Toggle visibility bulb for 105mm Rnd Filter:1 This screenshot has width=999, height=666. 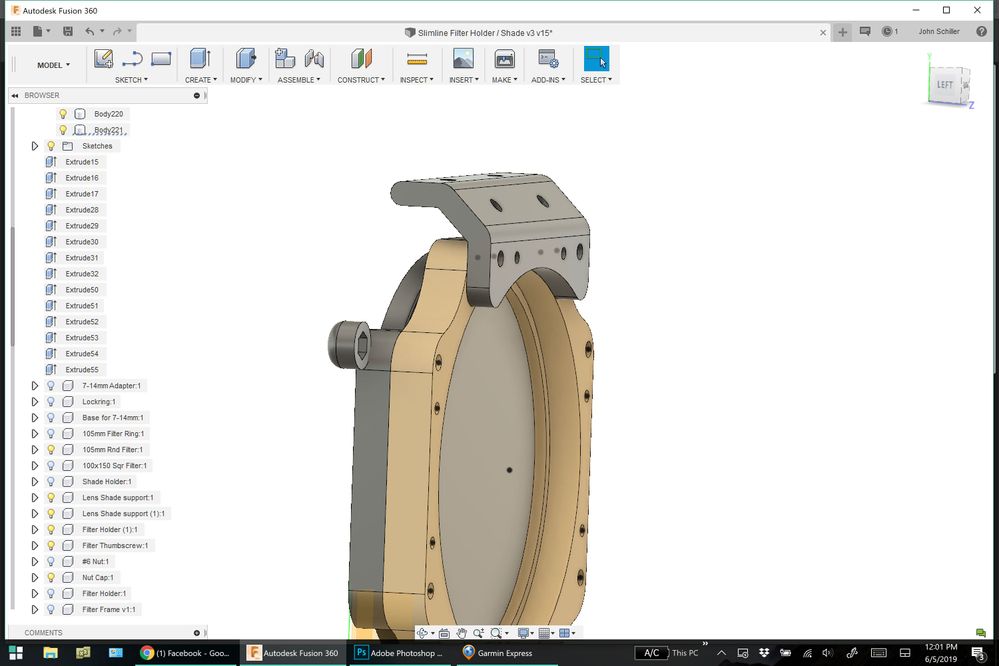(51, 450)
